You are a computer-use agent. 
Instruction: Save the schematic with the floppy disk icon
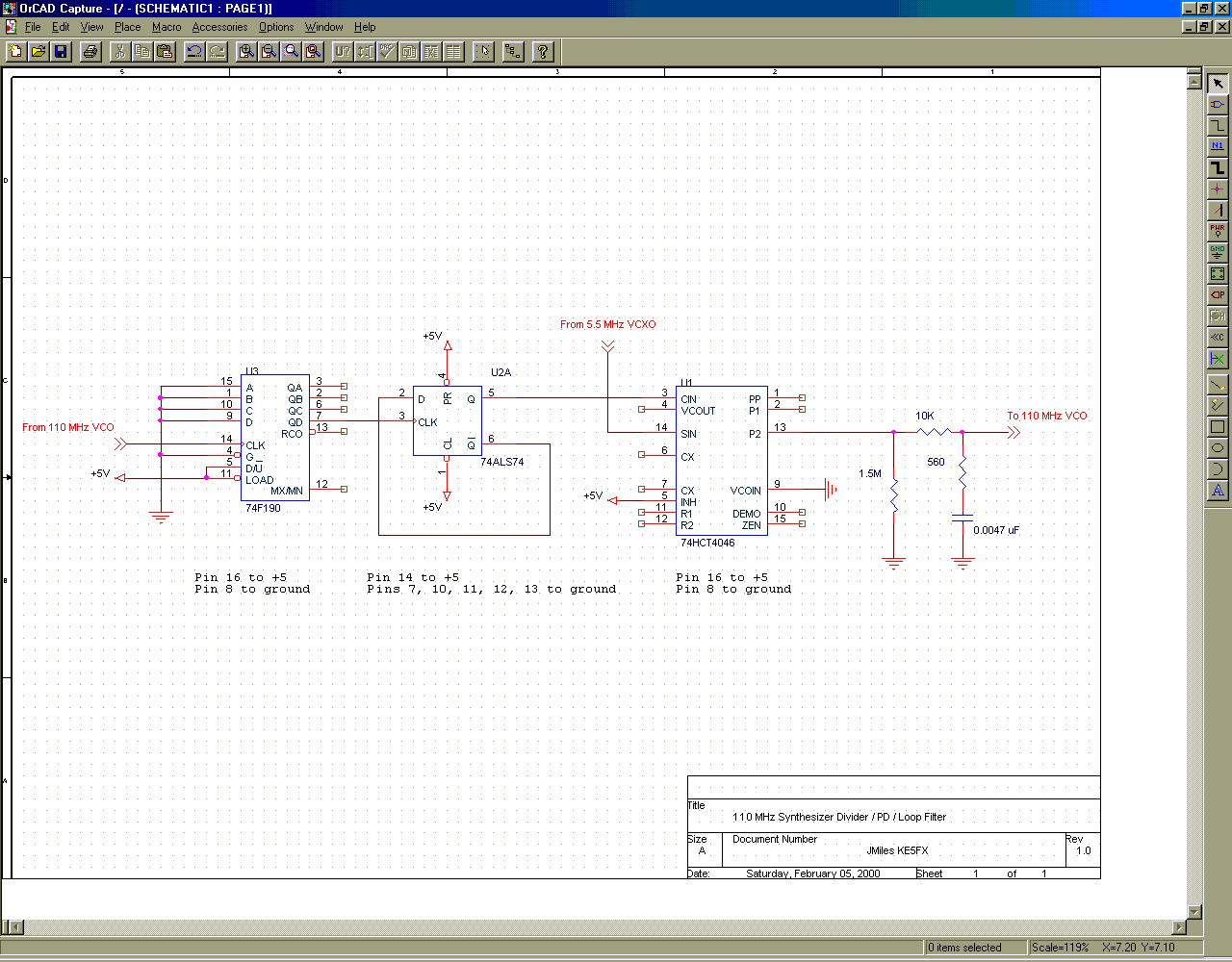click(x=60, y=51)
